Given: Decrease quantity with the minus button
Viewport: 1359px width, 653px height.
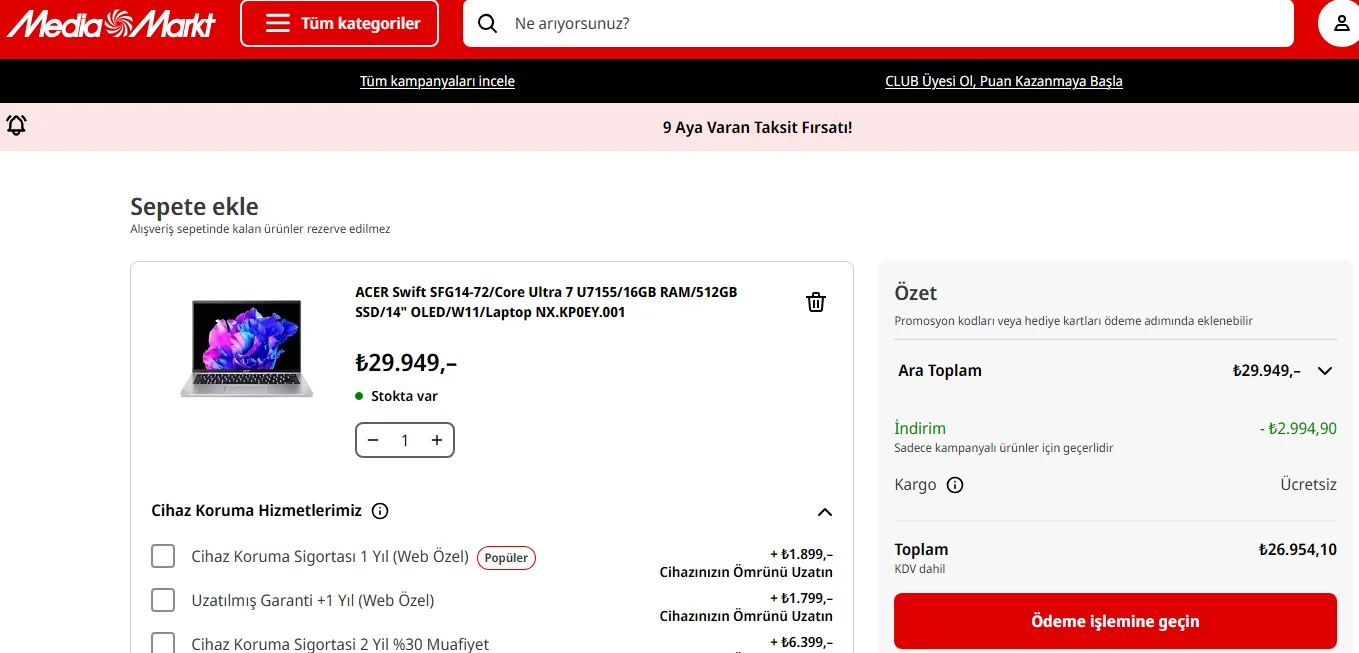Looking at the screenshot, I should pyautogui.click(x=373, y=440).
